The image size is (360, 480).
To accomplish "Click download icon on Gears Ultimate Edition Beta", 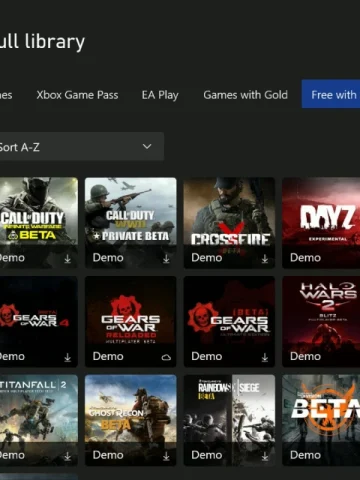I will [265, 358].
